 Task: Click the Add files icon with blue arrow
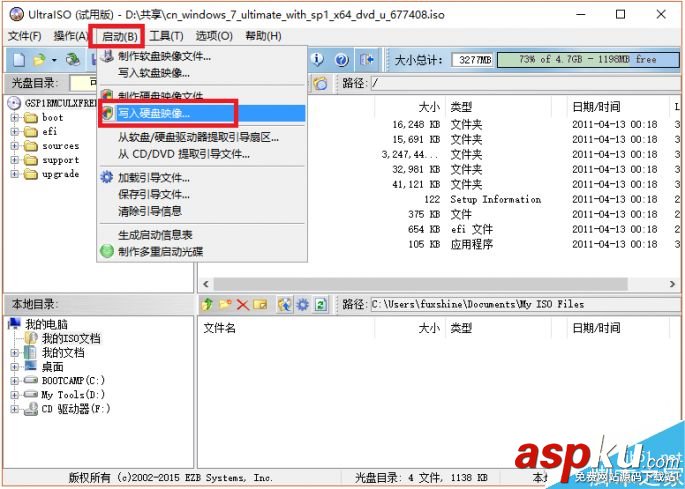click(x=285, y=304)
